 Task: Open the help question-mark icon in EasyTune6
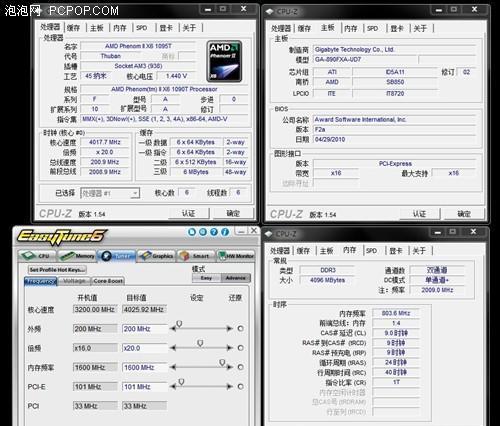[x=214, y=232]
